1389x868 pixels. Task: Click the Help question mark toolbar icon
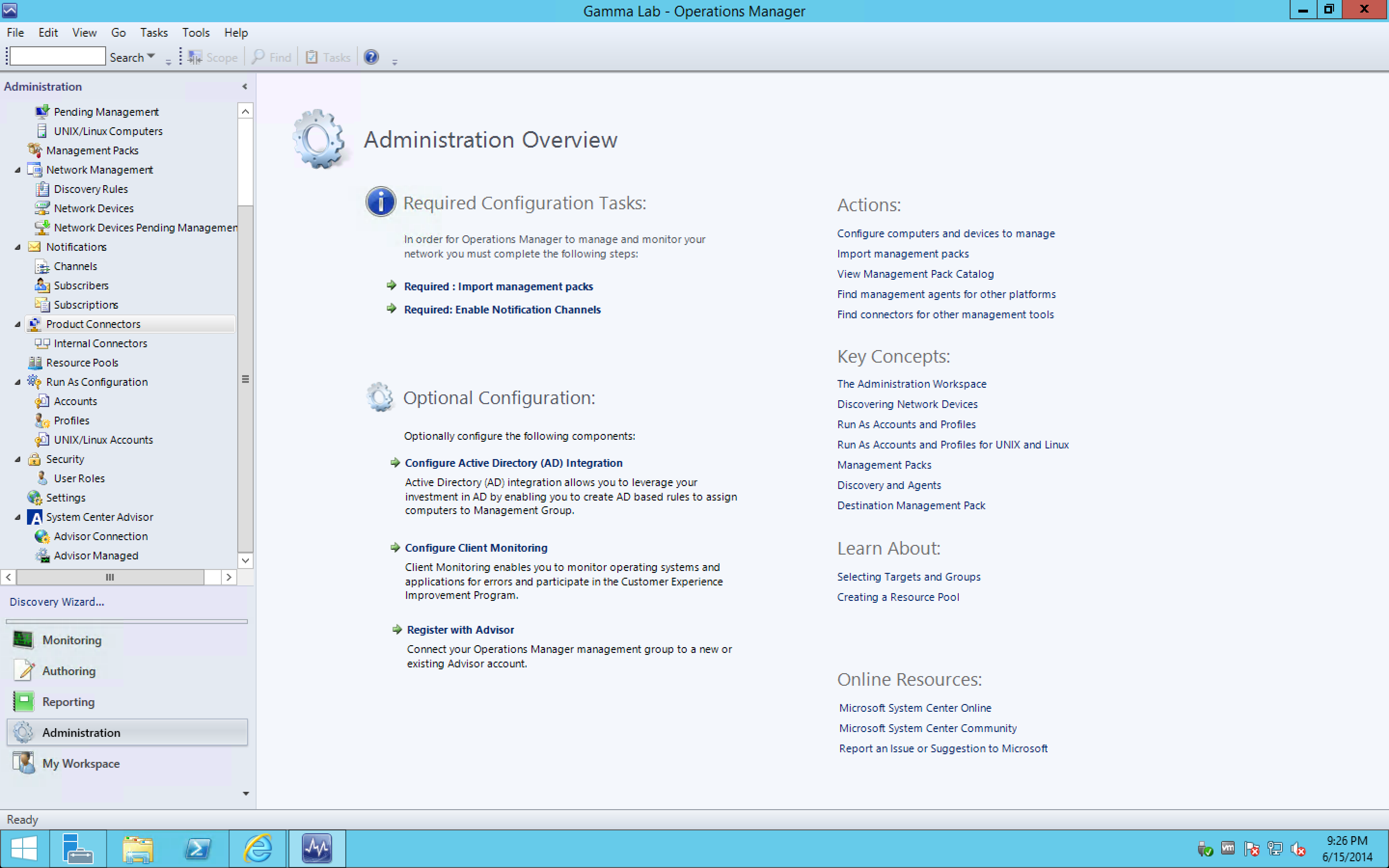pos(371,57)
